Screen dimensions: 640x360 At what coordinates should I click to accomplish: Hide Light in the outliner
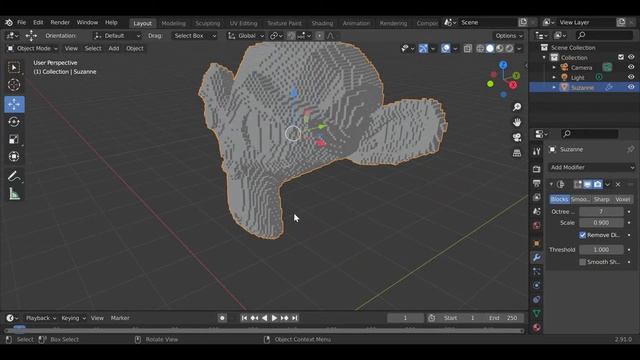pyautogui.click(x=631, y=77)
